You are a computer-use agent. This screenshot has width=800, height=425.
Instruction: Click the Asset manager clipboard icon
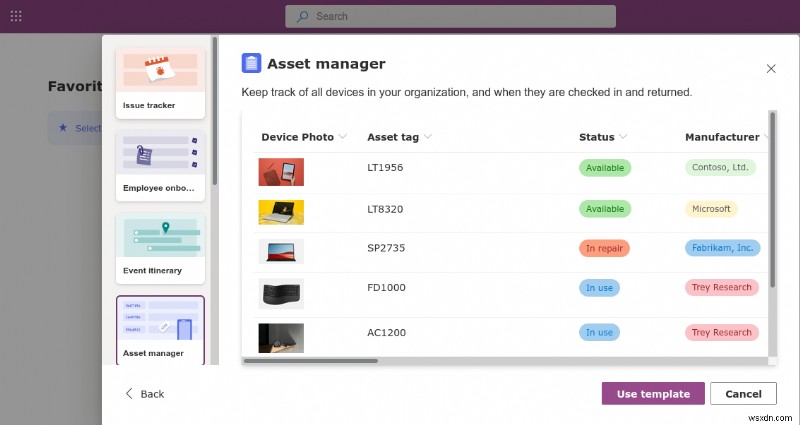251,63
